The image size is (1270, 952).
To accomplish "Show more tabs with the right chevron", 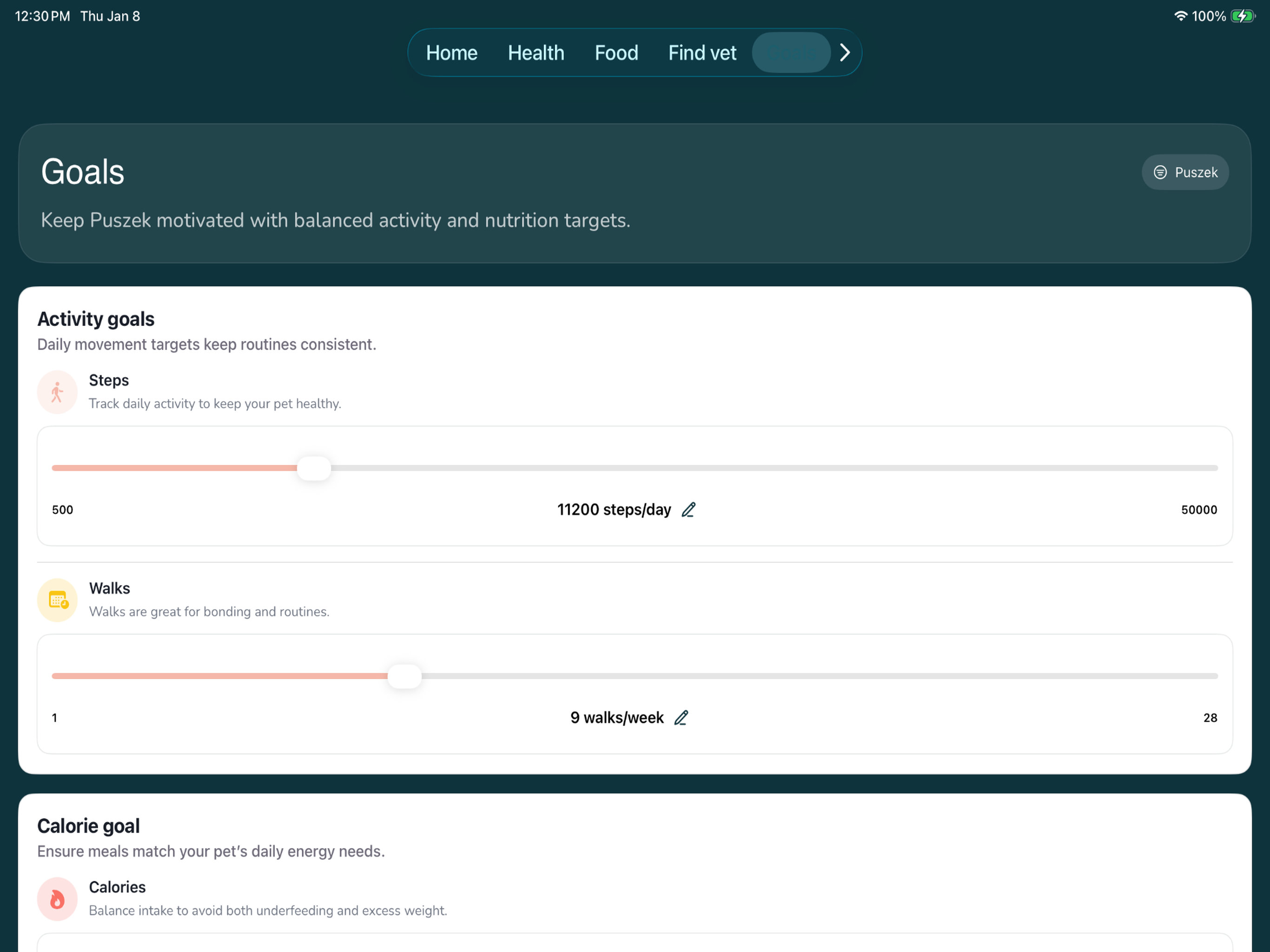I will pos(845,53).
